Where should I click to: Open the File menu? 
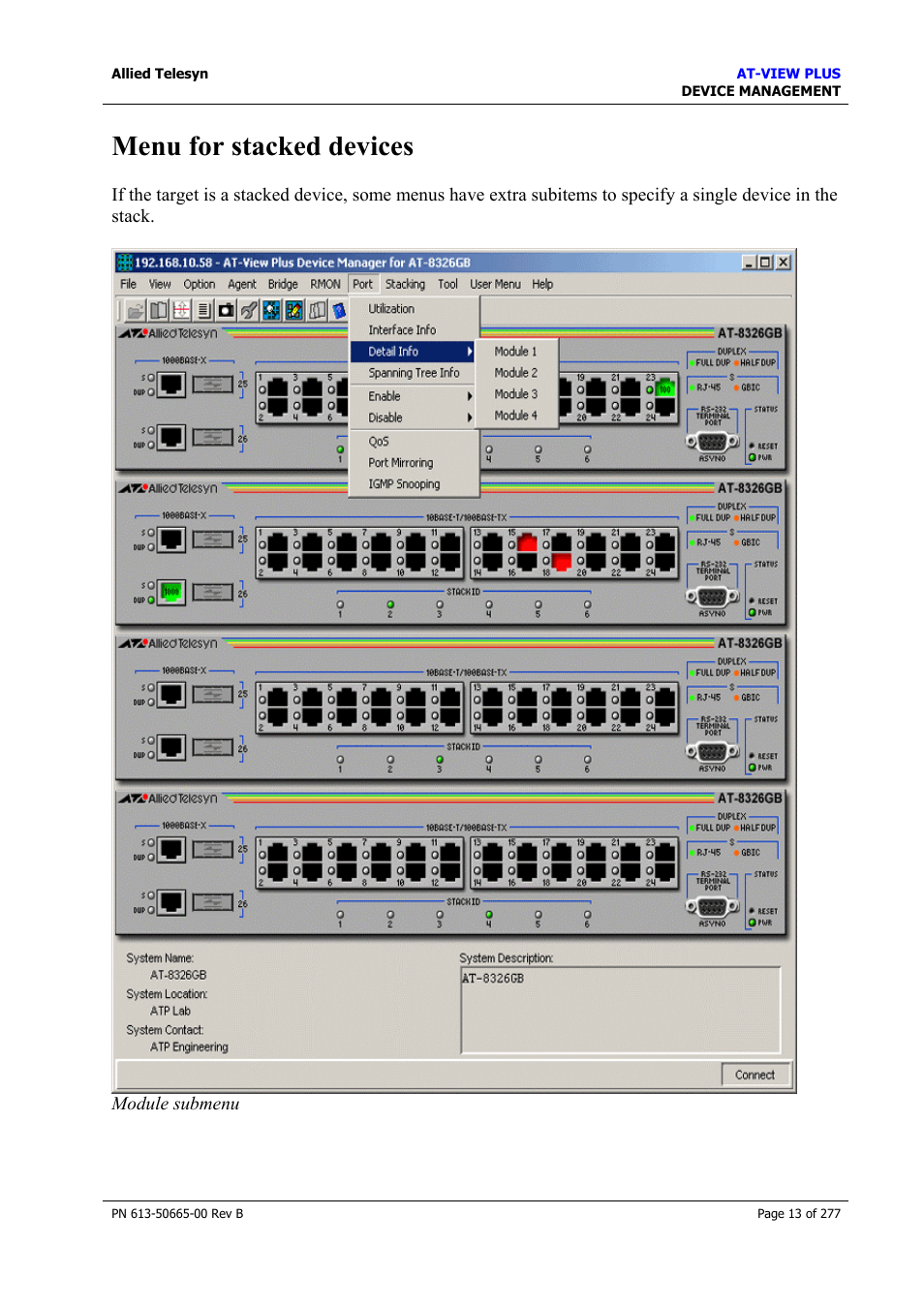[129, 284]
